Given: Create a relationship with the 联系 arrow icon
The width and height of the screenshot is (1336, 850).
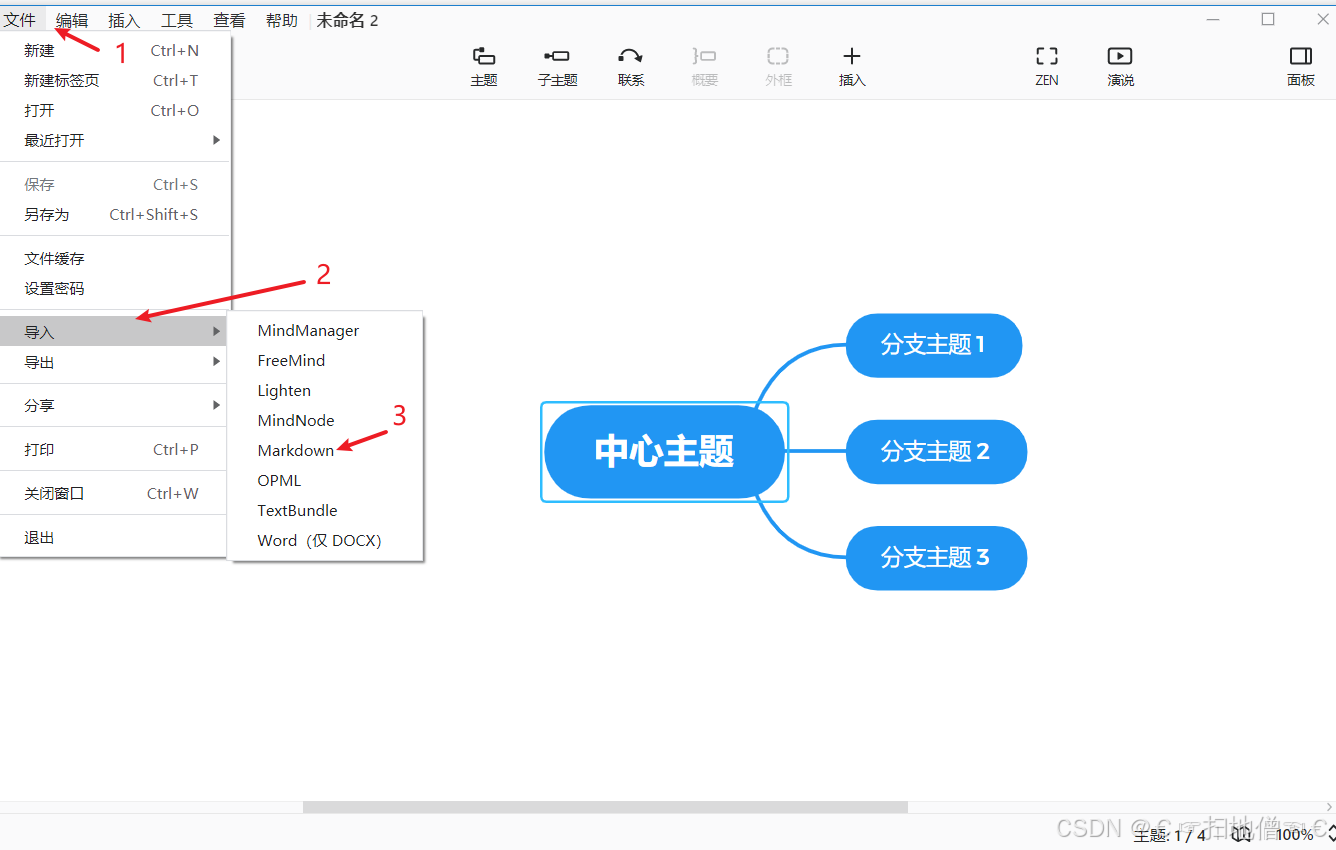Looking at the screenshot, I should coord(631,65).
